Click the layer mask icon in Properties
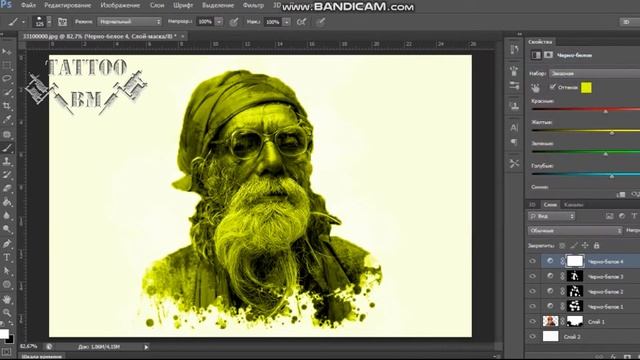Image resolution: width=640 pixels, height=360 pixels. [x=548, y=55]
